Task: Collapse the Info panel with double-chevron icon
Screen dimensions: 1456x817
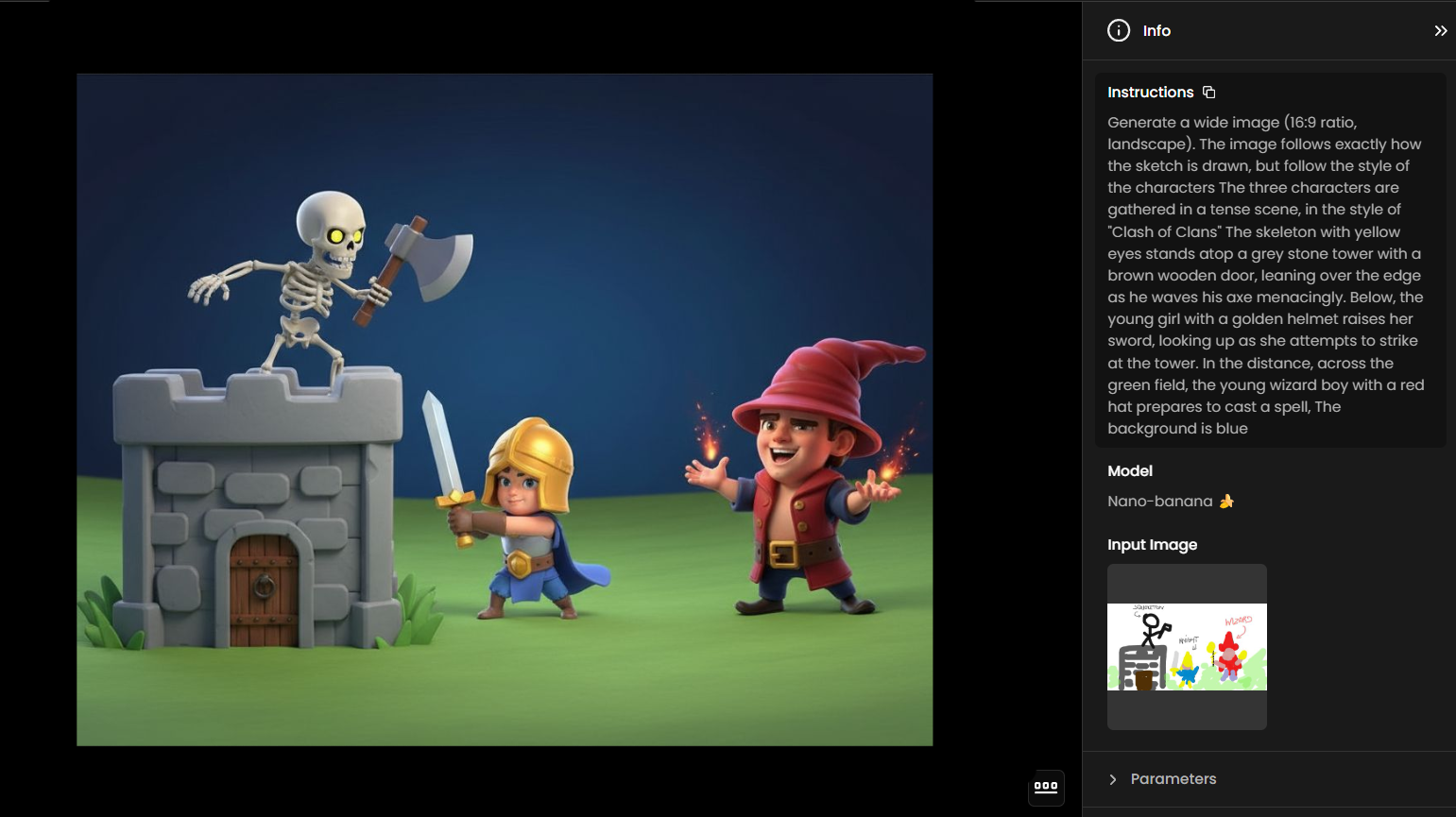Action: coord(1440,31)
